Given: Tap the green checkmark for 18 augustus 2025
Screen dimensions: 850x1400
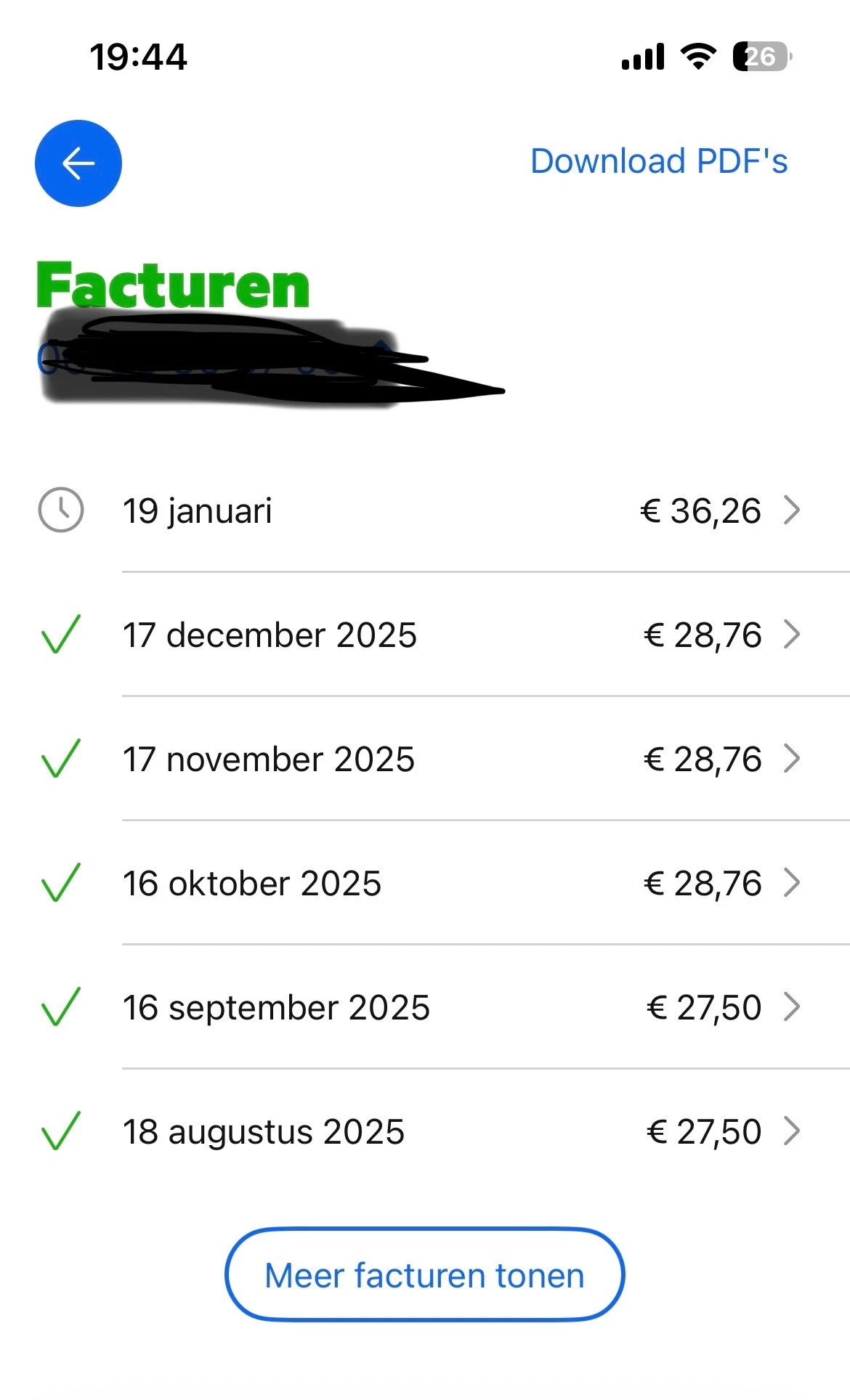Looking at the screenshot, I should (x=61, y=1131).
